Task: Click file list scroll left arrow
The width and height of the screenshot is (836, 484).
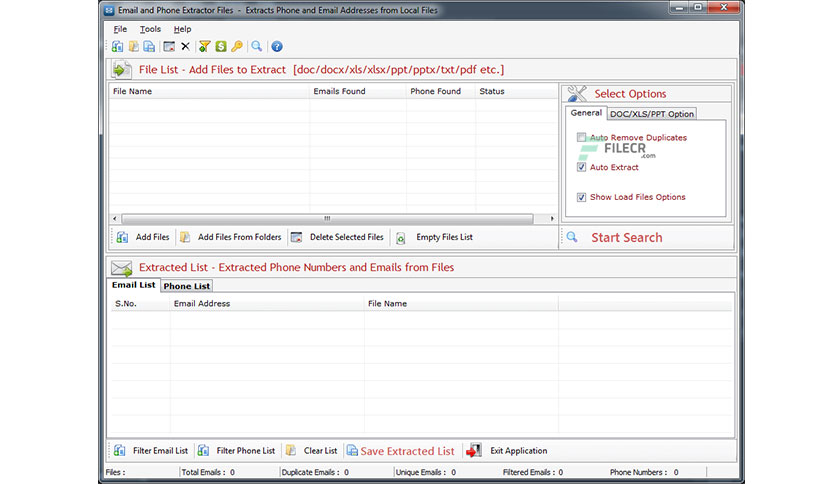Action: pyautogui.click(x=115, y=219)
